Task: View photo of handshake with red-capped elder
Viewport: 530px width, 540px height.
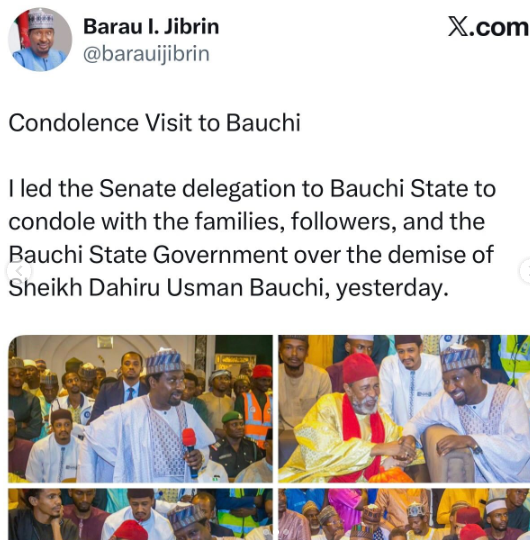Action: click(x=404, y=408)
